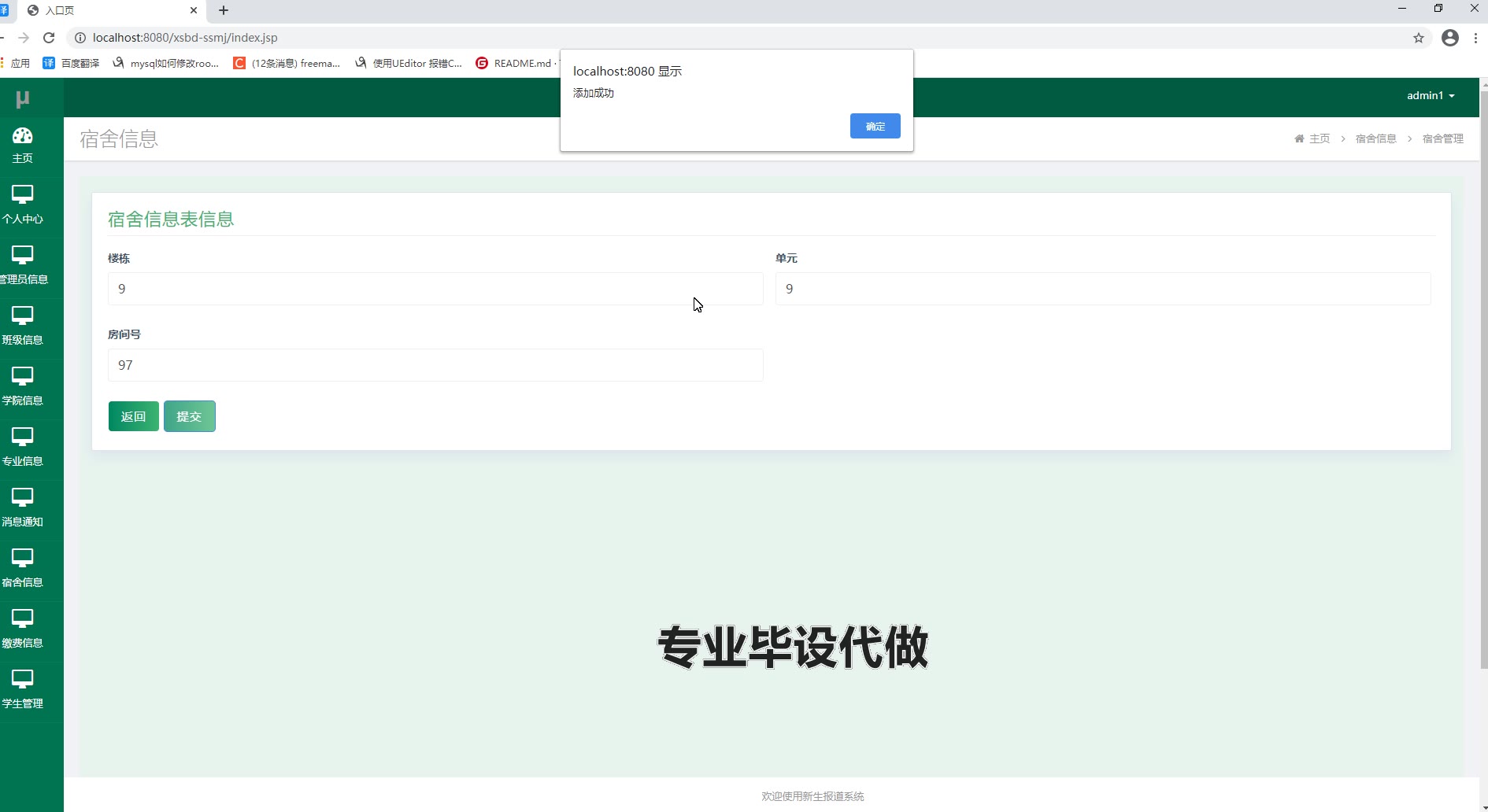Open 消息通知 in the sidebar

click(x=22, y=508)
